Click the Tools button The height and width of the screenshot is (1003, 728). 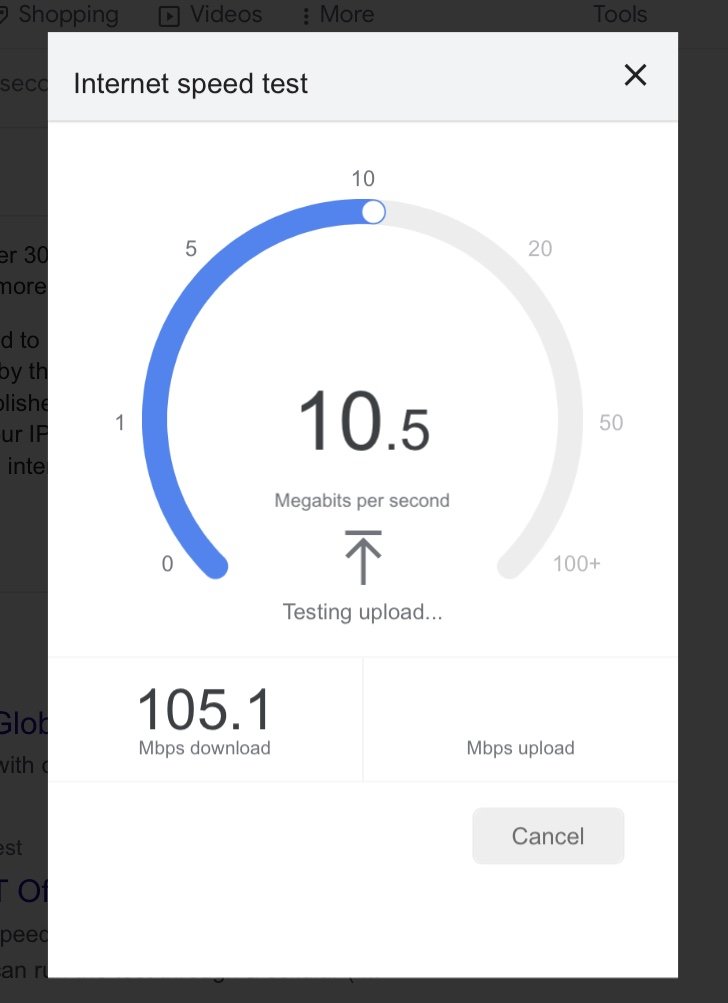click(620, 14)
